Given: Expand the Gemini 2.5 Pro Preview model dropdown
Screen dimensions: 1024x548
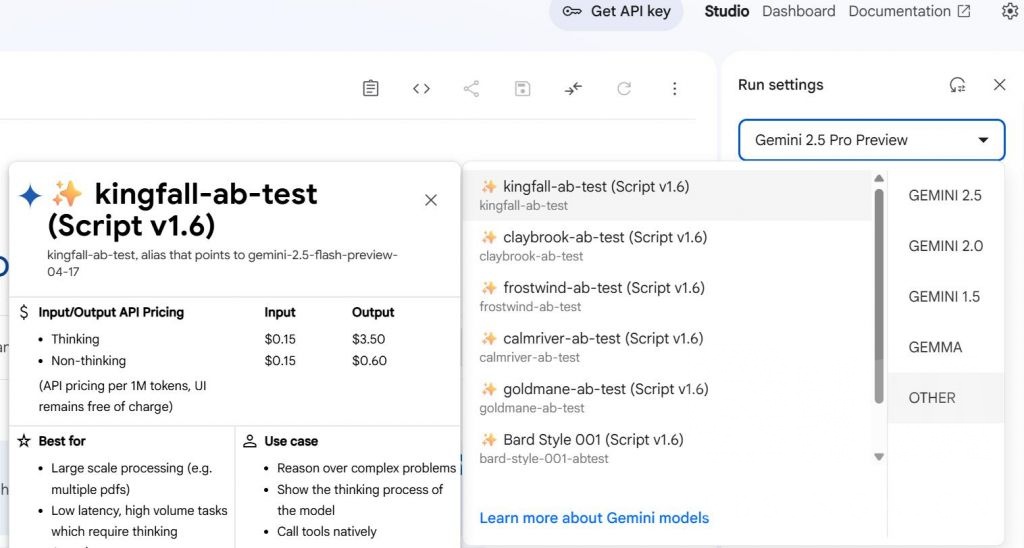Looking at the screenshot, I should pyautogui.click(x=871, y=140).
